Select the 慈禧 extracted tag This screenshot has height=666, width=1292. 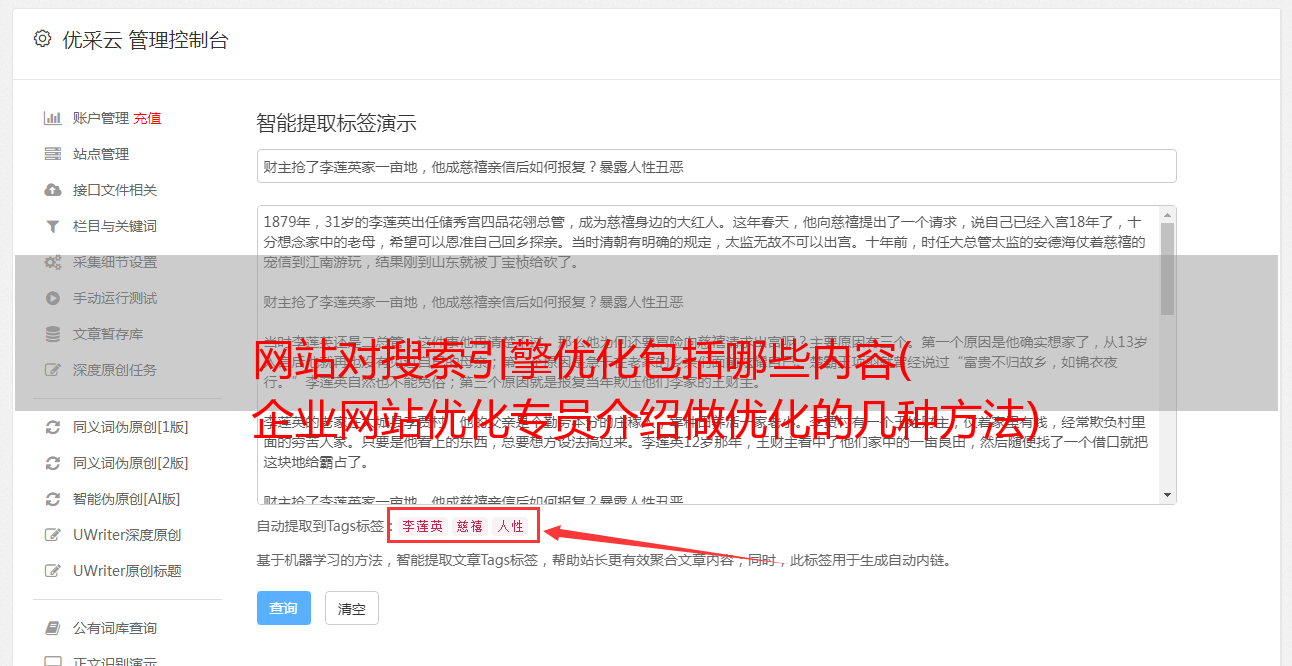[470, 526]
